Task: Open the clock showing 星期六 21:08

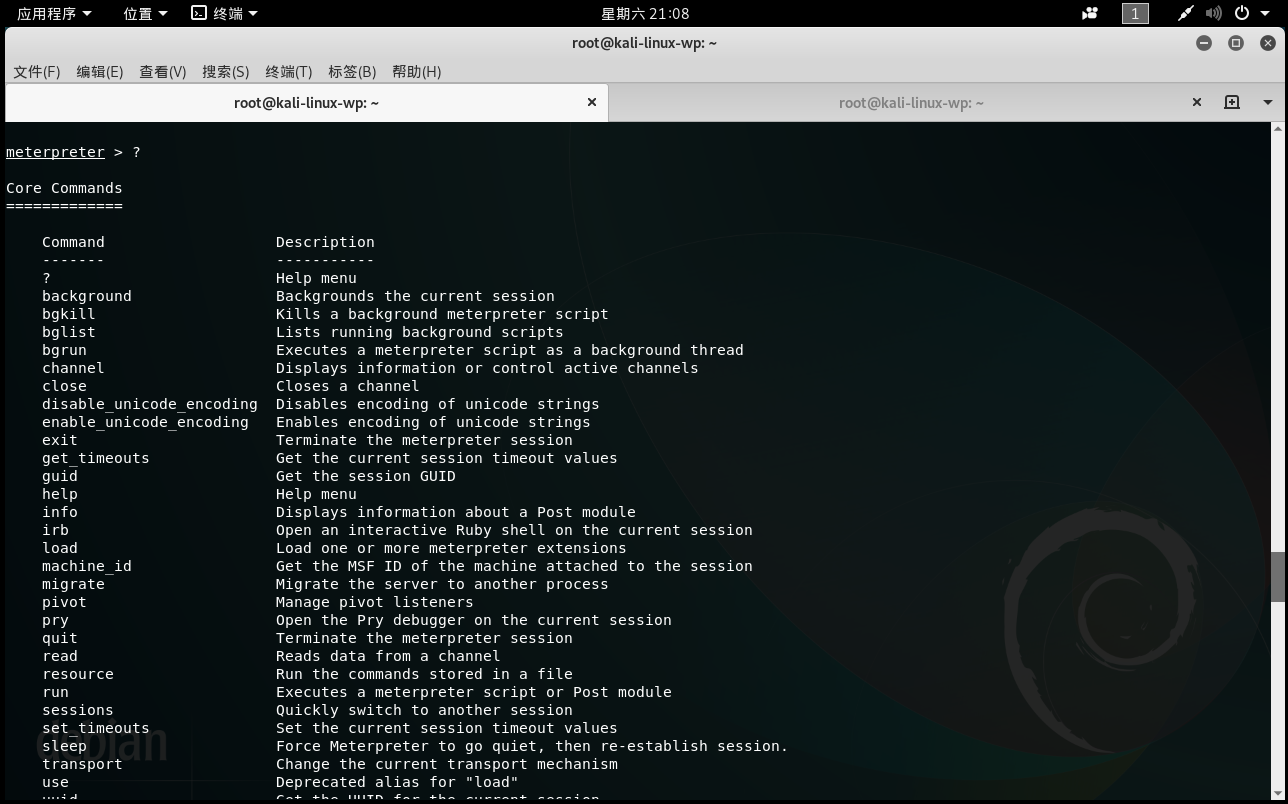Action: click(645, 13)
